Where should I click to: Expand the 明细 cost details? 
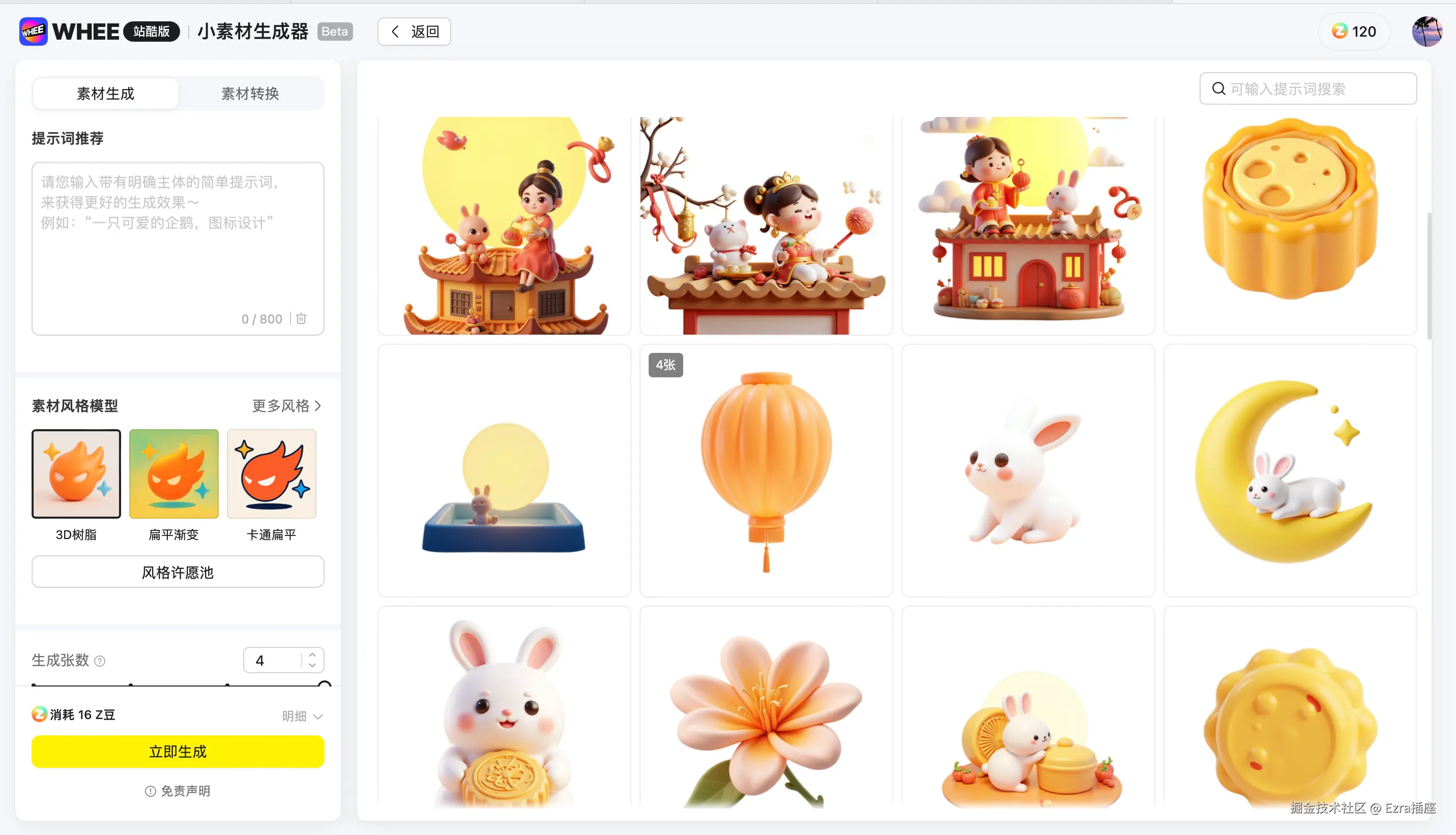tap(302, 717)
